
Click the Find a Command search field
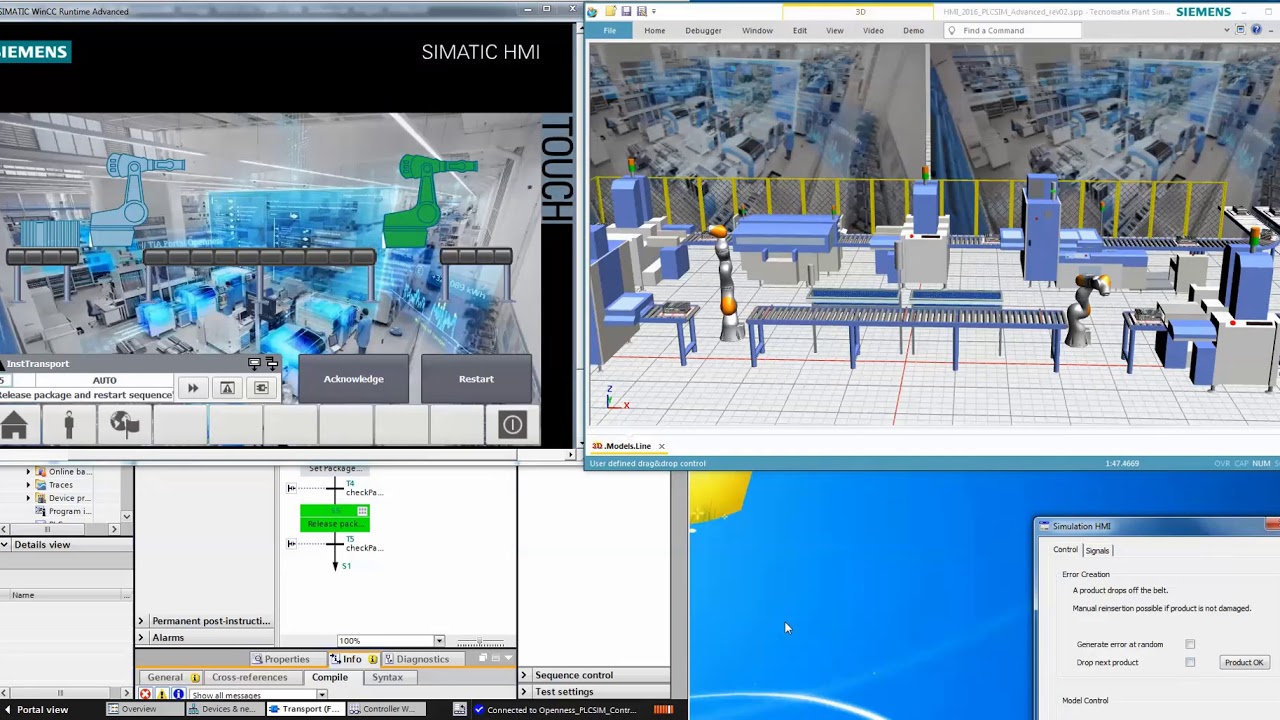[1012, 30]
